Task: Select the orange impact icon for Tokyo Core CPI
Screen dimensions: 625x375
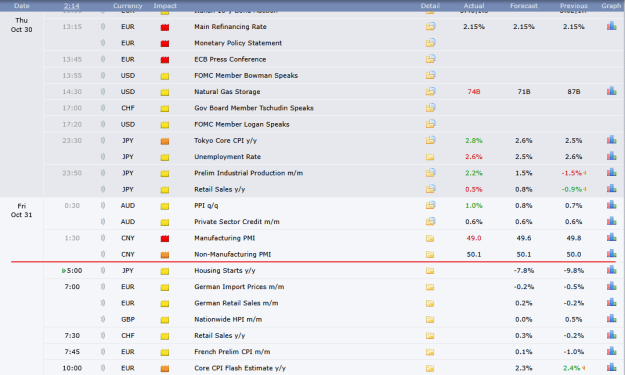Action: tap(165, 141)
